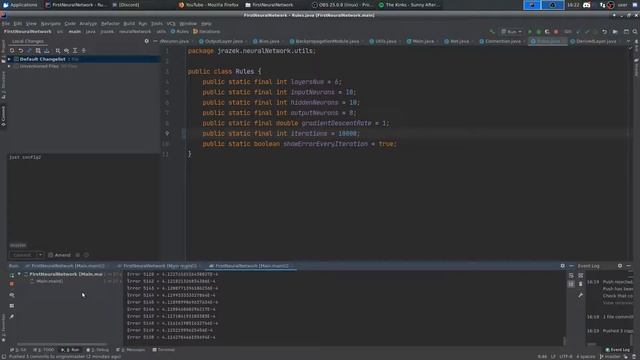The height and width of the screenshot is (360, 640).
Task: Switch to OBS window in OS taskbar
Action: point(342,5)
